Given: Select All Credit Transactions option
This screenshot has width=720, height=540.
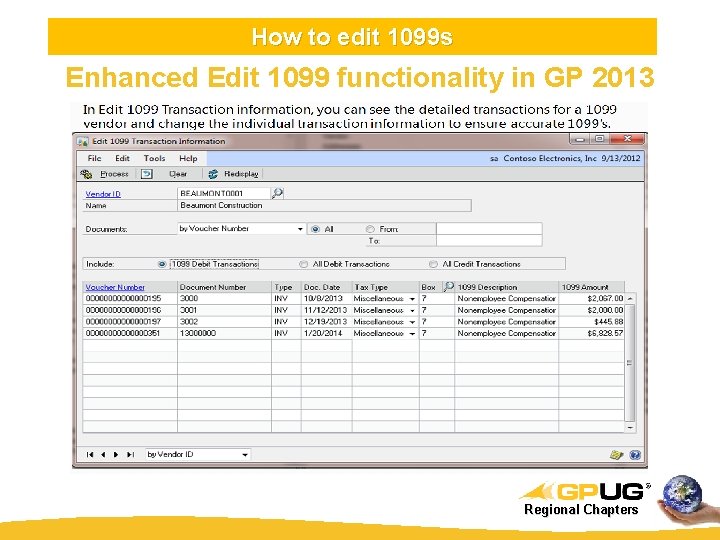Looking at the screenshot, I should click(x=433, y=264).
